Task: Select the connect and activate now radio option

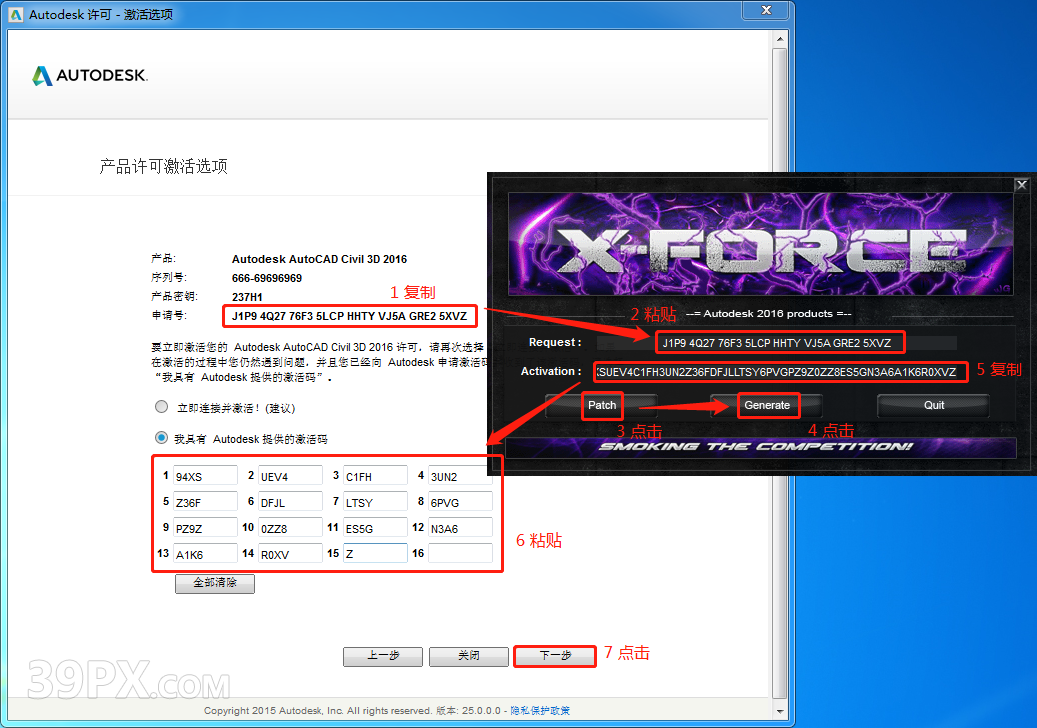Action: [x=161, y=407]
